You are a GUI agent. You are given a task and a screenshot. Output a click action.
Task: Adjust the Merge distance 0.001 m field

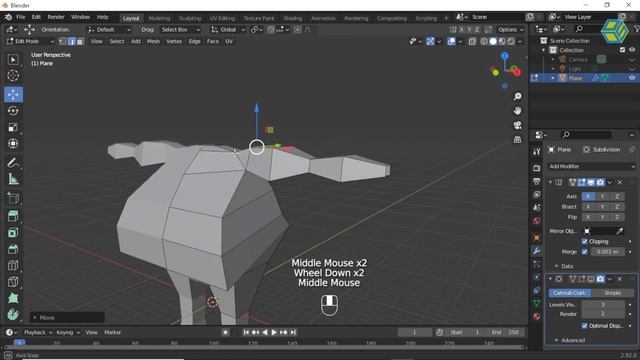click(607, 252)
